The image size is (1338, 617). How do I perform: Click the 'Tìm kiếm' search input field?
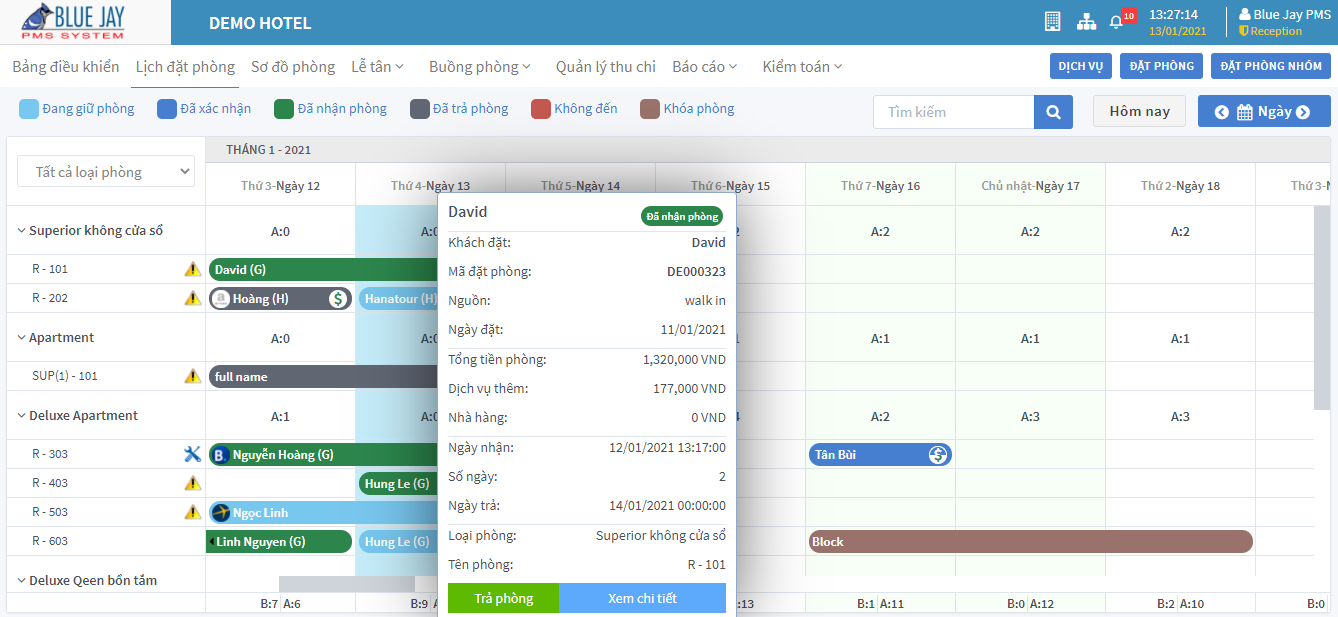[x=953, y=112]
